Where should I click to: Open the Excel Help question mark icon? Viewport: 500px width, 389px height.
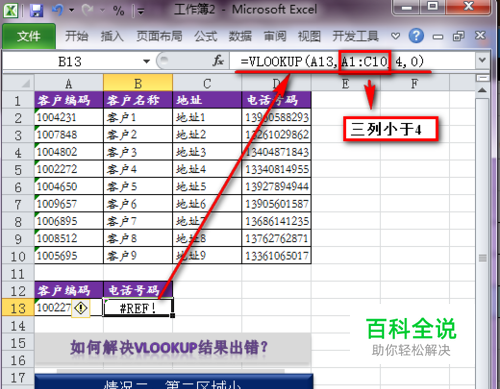pyautogui.click(x=416, y=36)
